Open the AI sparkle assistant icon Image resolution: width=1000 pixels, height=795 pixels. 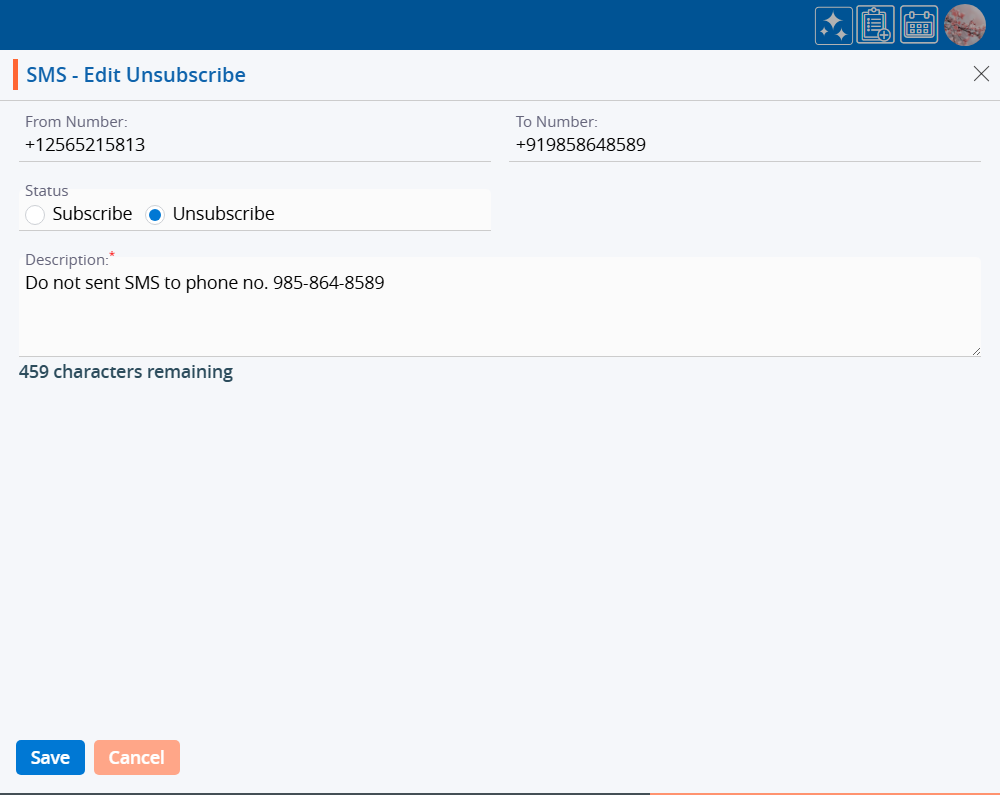point(834,25)
